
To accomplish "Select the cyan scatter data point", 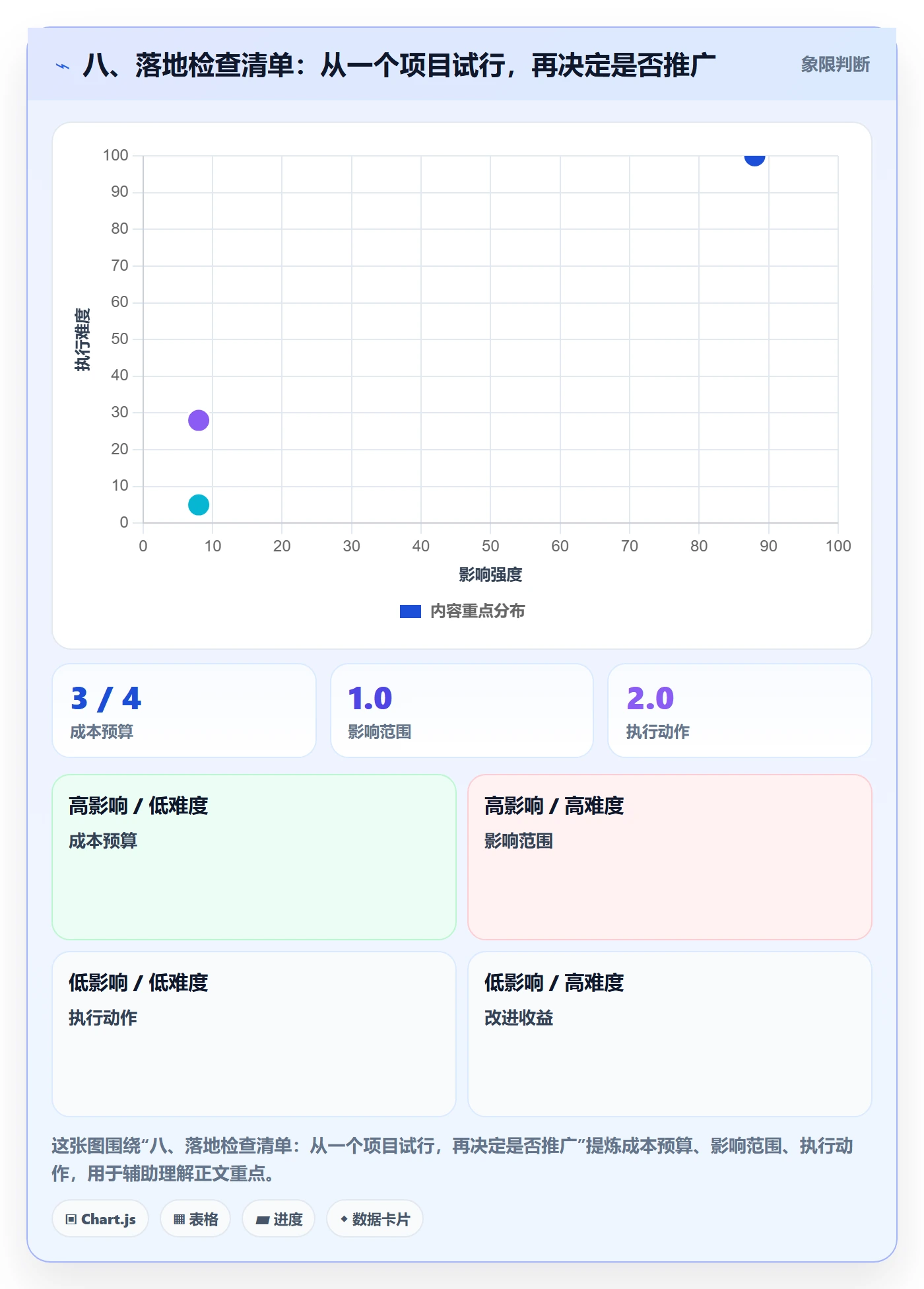I will [199, 505].
